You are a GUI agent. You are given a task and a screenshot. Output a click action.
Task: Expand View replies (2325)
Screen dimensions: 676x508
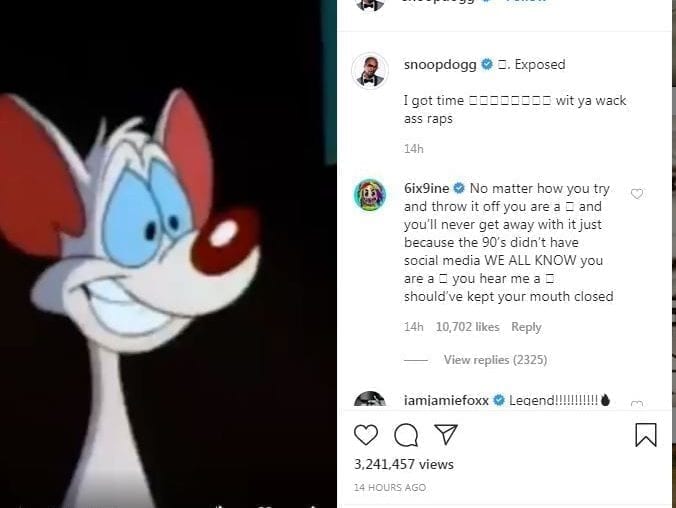pos(495,360)
